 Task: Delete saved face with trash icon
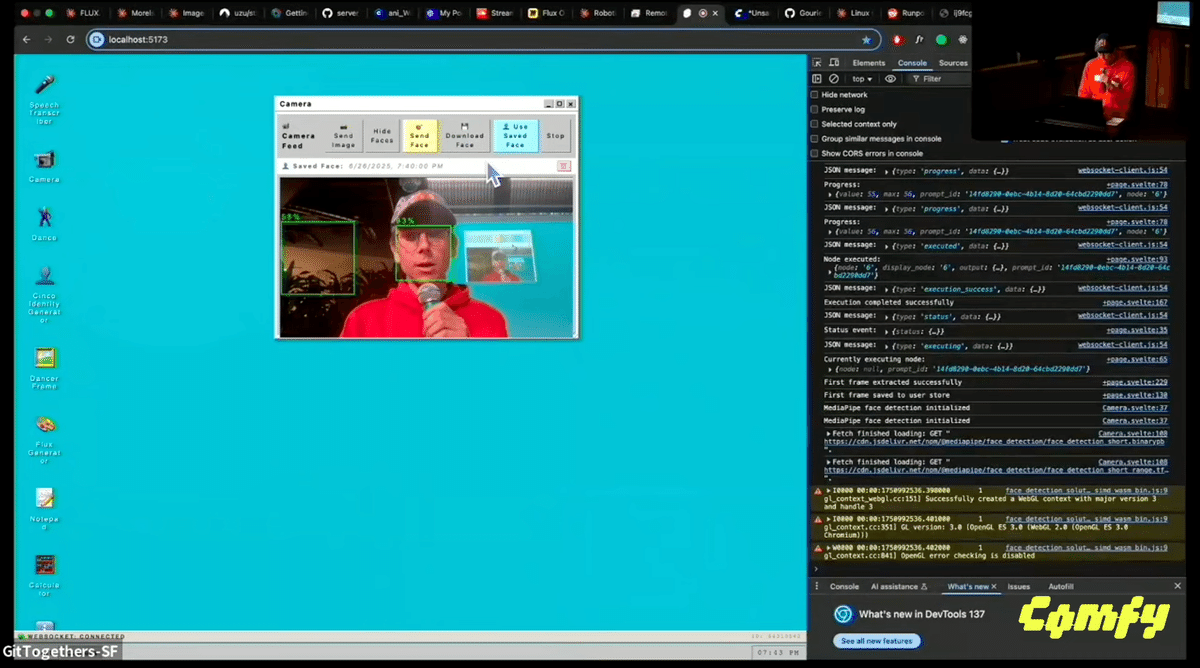[564, 166]
